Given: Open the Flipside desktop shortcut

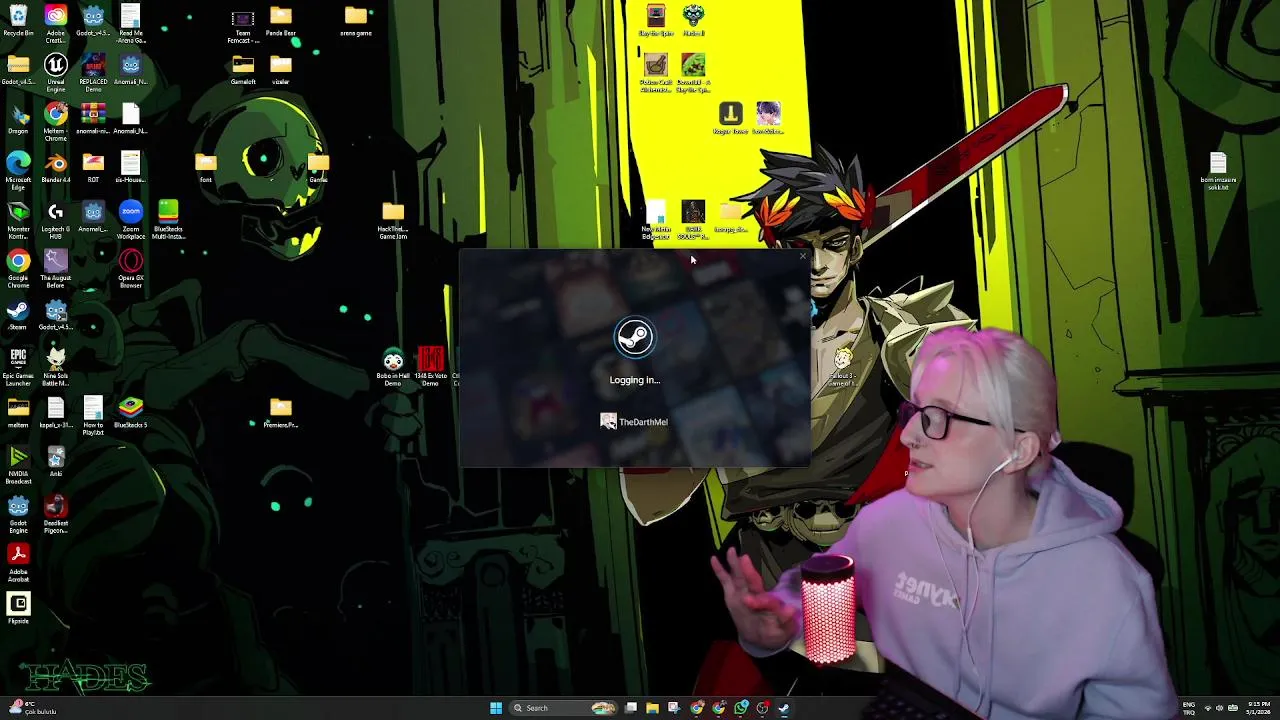Looking at the screenshot, I should (x=18, y=608).
